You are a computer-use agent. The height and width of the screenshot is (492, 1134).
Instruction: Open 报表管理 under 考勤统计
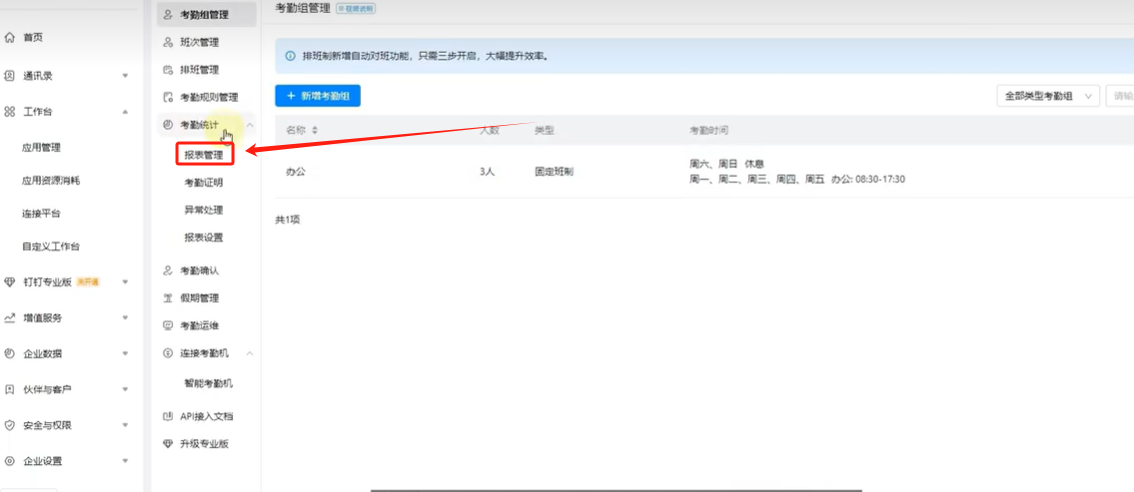tap(204, 155)
